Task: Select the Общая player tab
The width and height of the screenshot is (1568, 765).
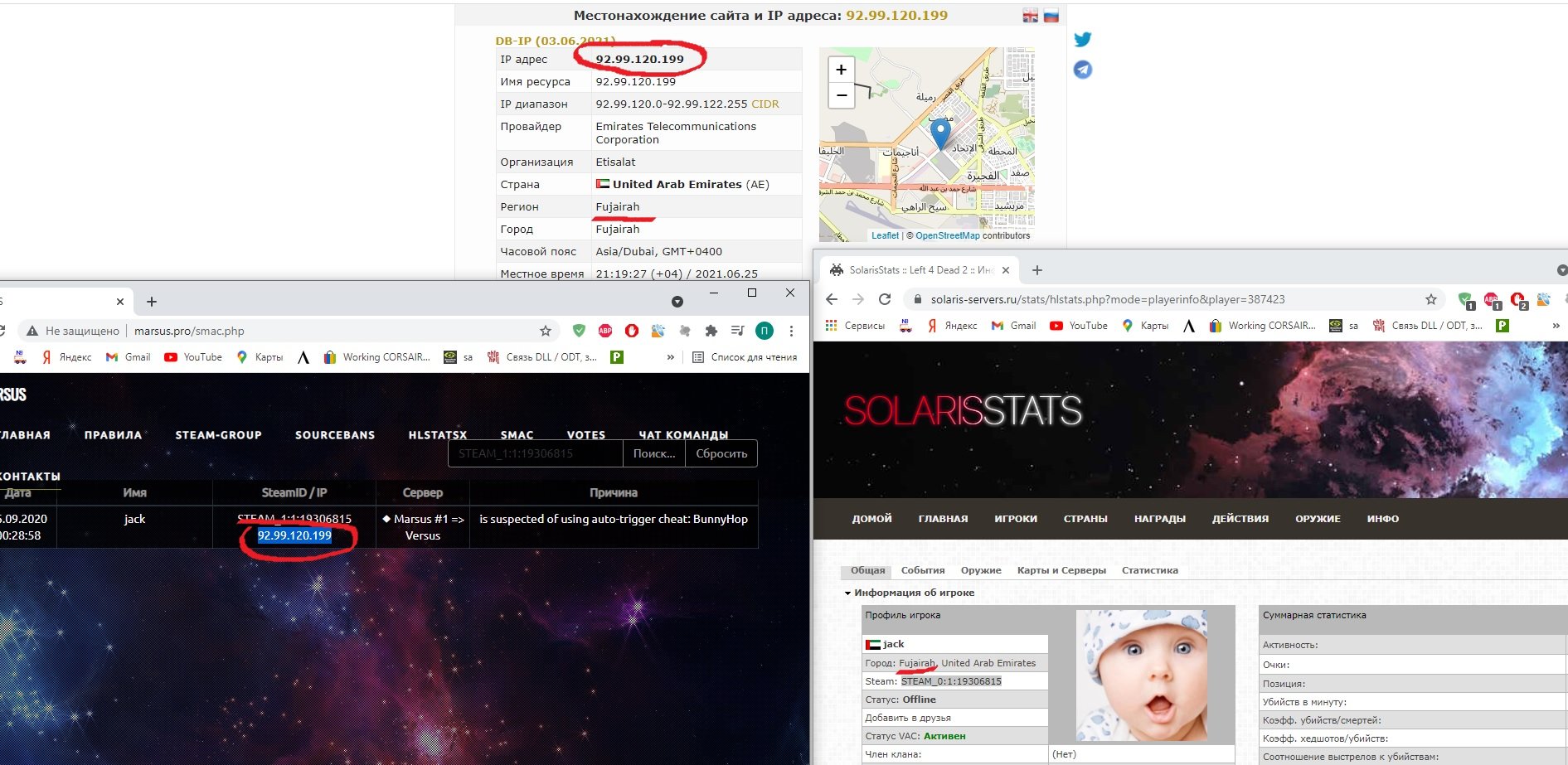Action: pyautogui.click(x=867, y=570)
